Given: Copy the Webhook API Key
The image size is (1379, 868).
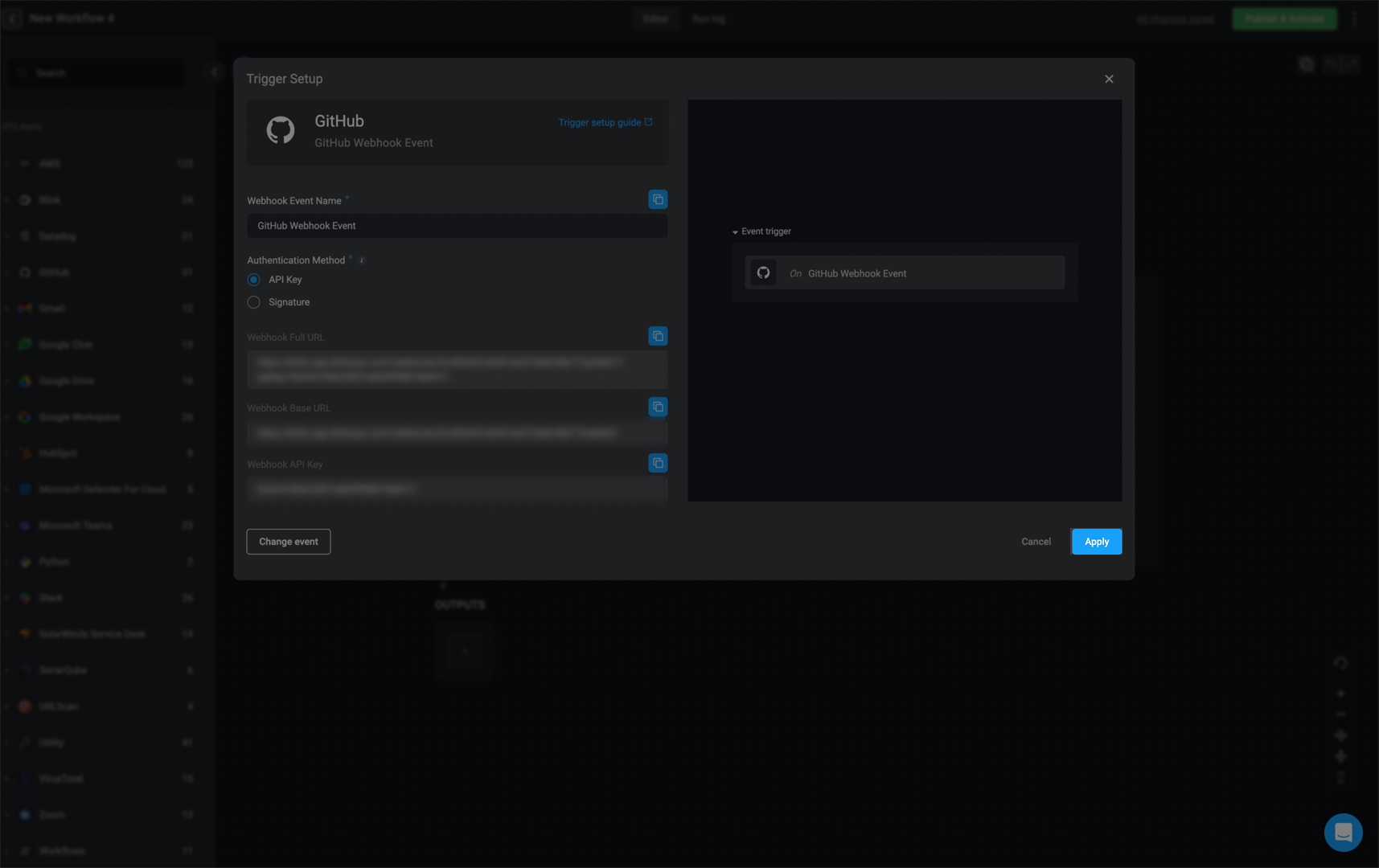Looking at the screenshot, I should point(658,463).
